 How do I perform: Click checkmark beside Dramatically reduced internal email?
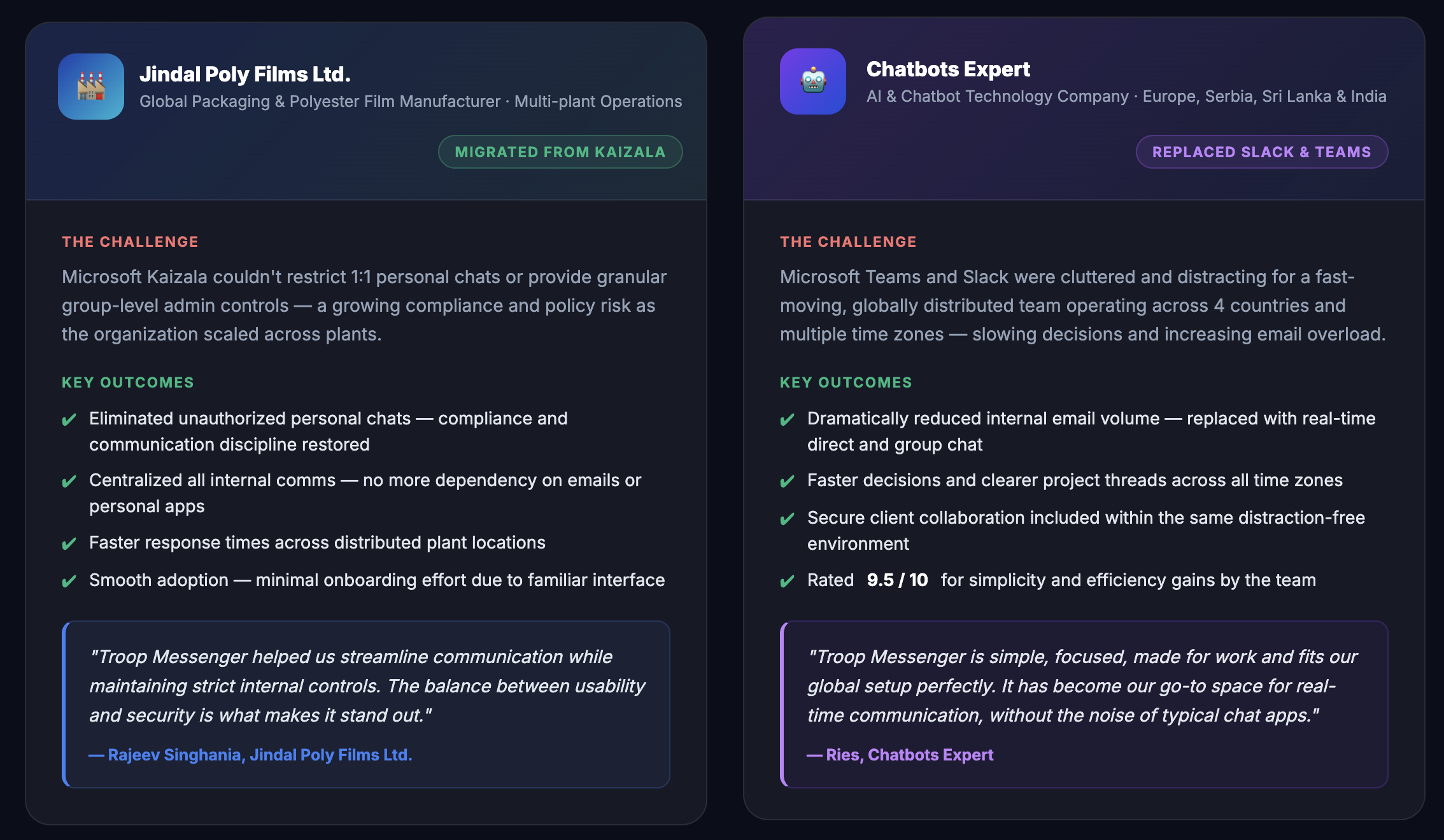pyautogui.click(x=788, y=419)
